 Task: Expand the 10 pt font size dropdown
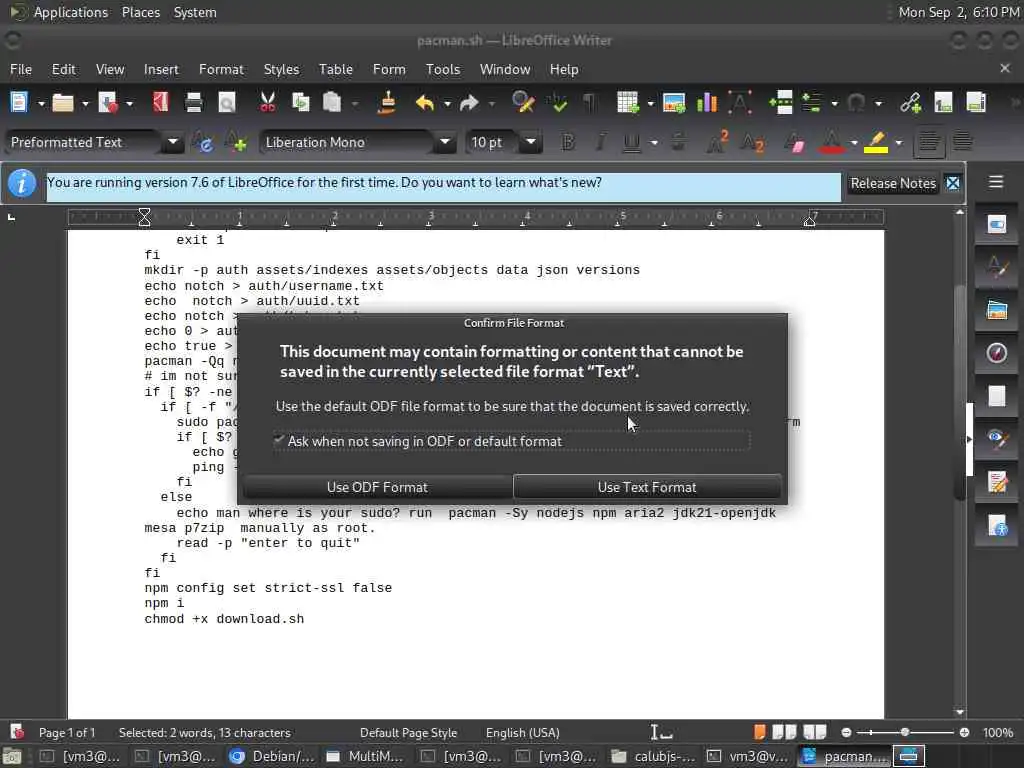pyautogui.click(x=531, y=142)
